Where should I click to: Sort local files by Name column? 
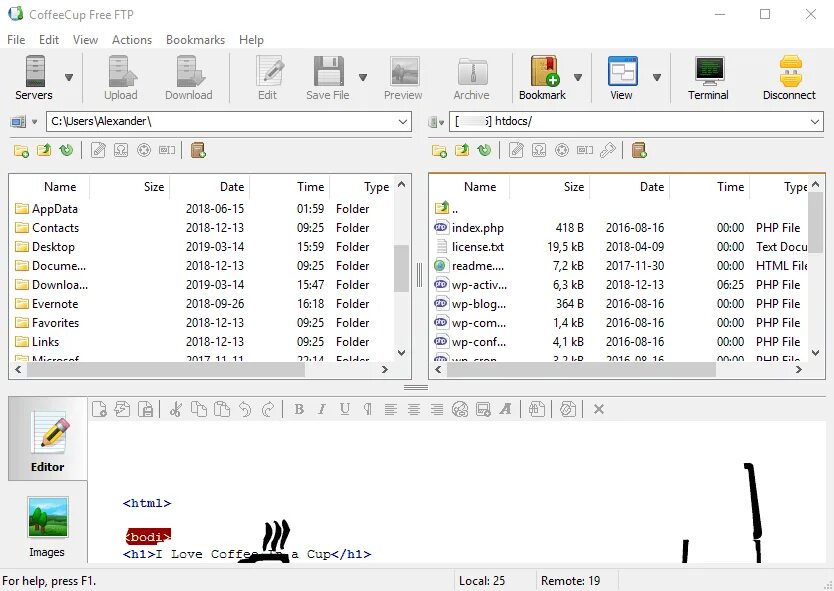click(x=60, y=187)
